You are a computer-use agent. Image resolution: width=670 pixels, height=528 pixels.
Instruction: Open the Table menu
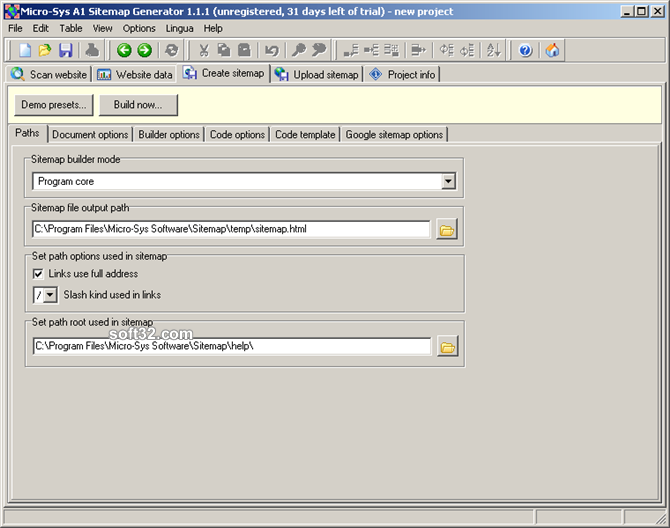pos(71,29)
